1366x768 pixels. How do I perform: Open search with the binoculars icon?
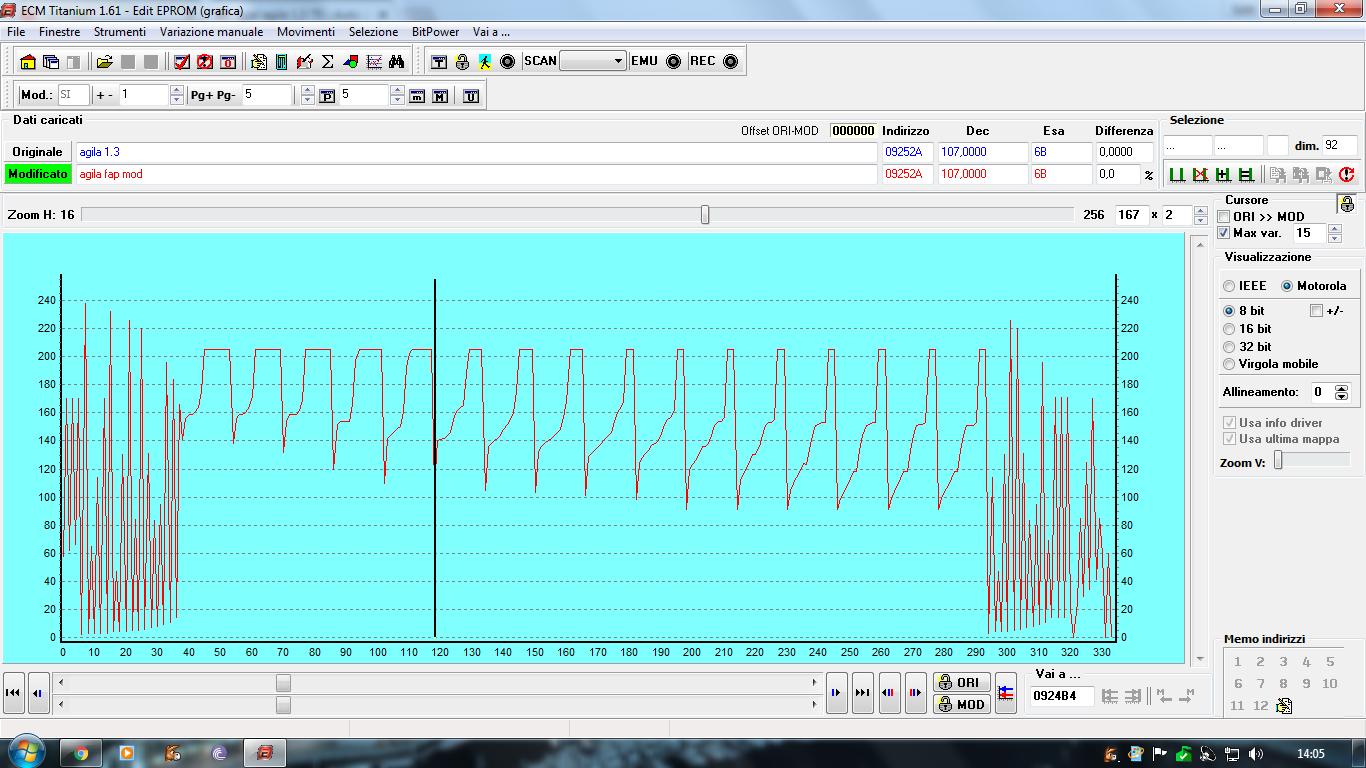(396, 62)
